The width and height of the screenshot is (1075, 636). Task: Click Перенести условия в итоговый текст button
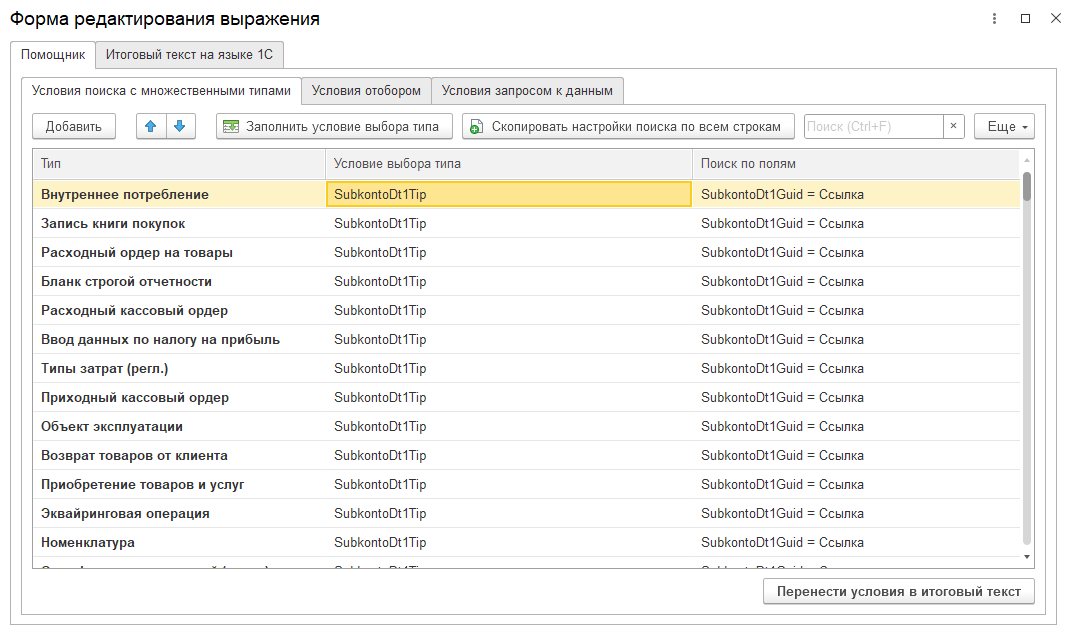899,591
